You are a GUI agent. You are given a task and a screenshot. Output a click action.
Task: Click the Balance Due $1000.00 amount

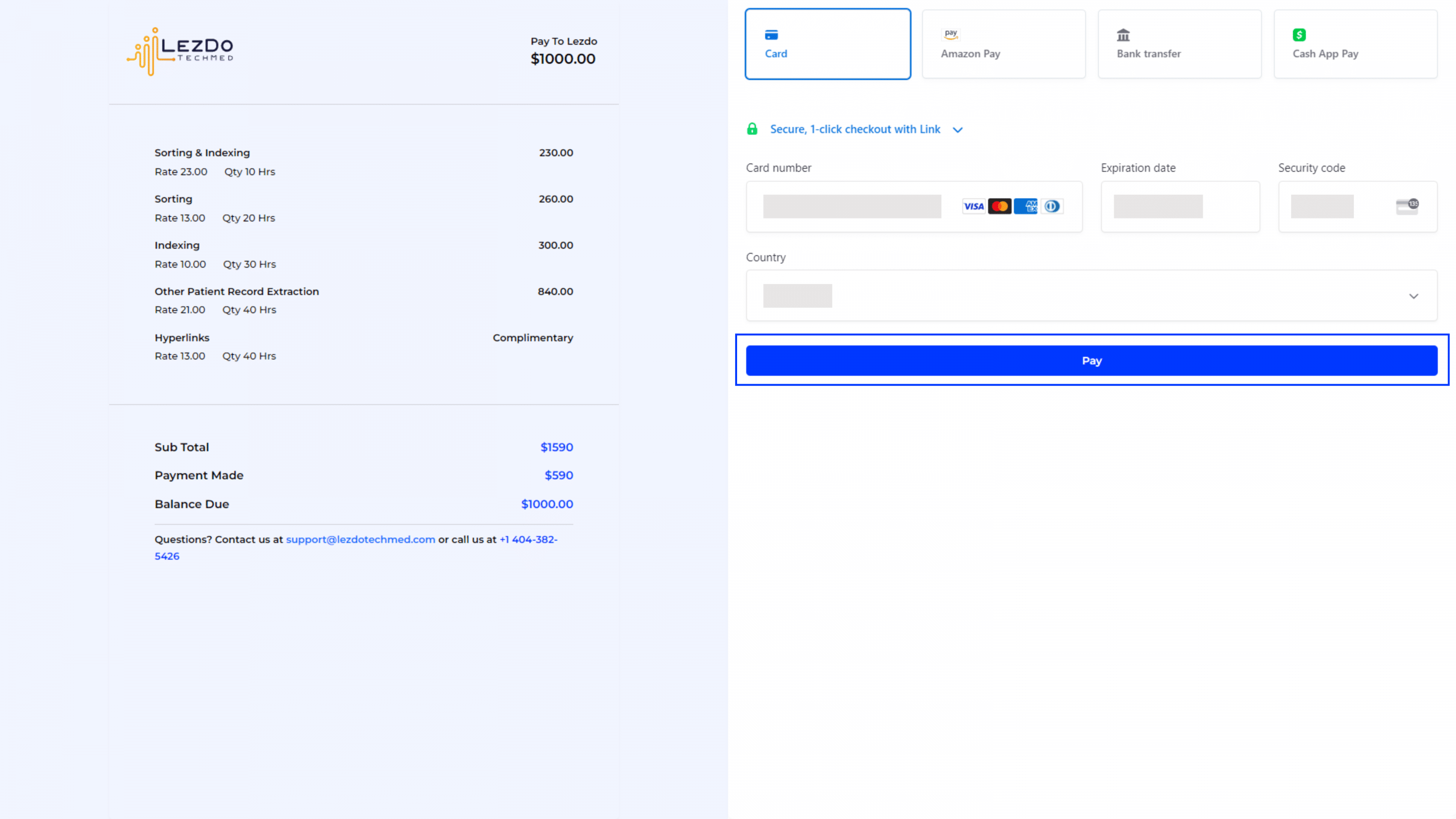[547, 504]
